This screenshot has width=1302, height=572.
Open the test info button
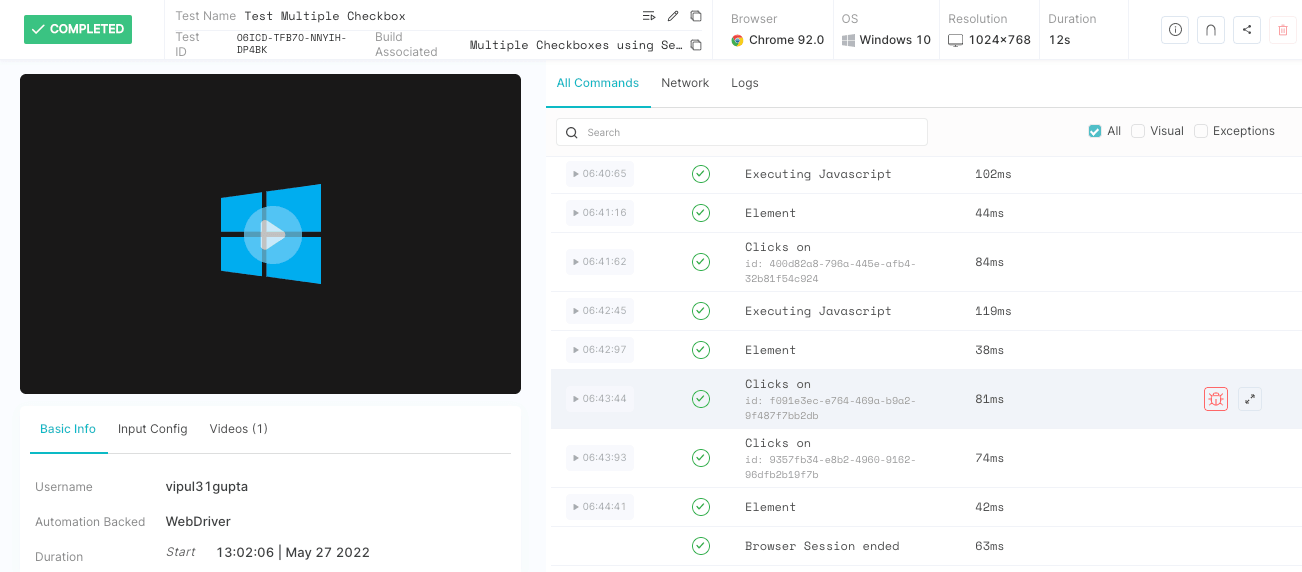click(1175, 30)
